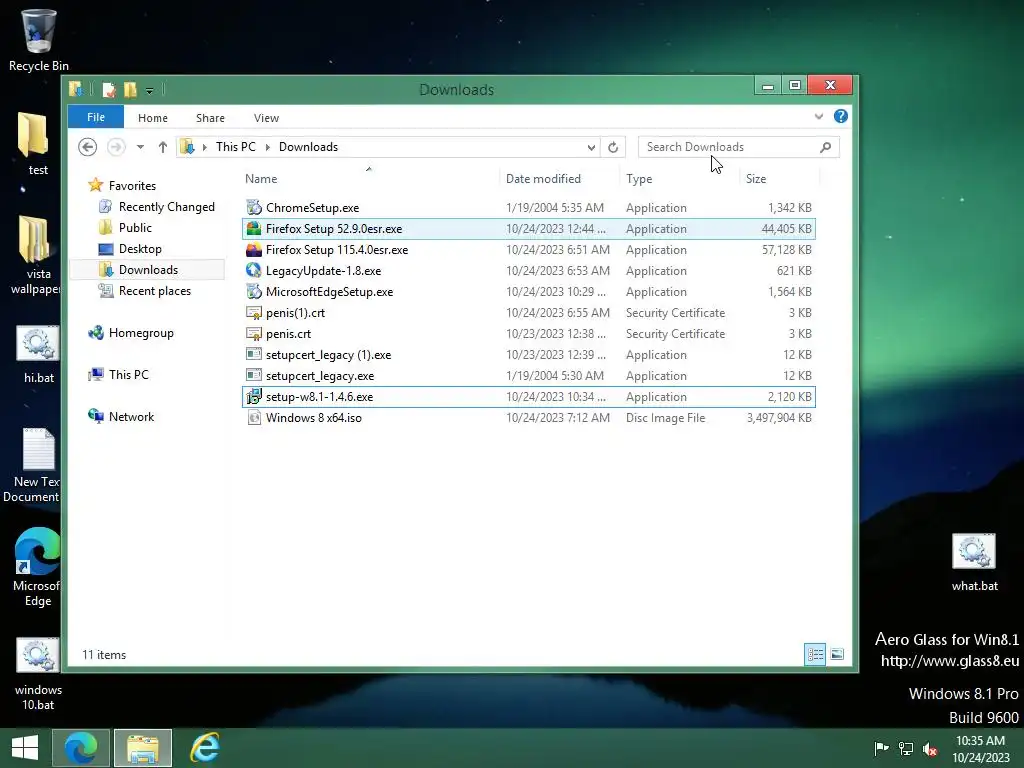Select Windows 8 x64.iso disc image
This screenshot has height=768, width=1024.
click(528, 417)
